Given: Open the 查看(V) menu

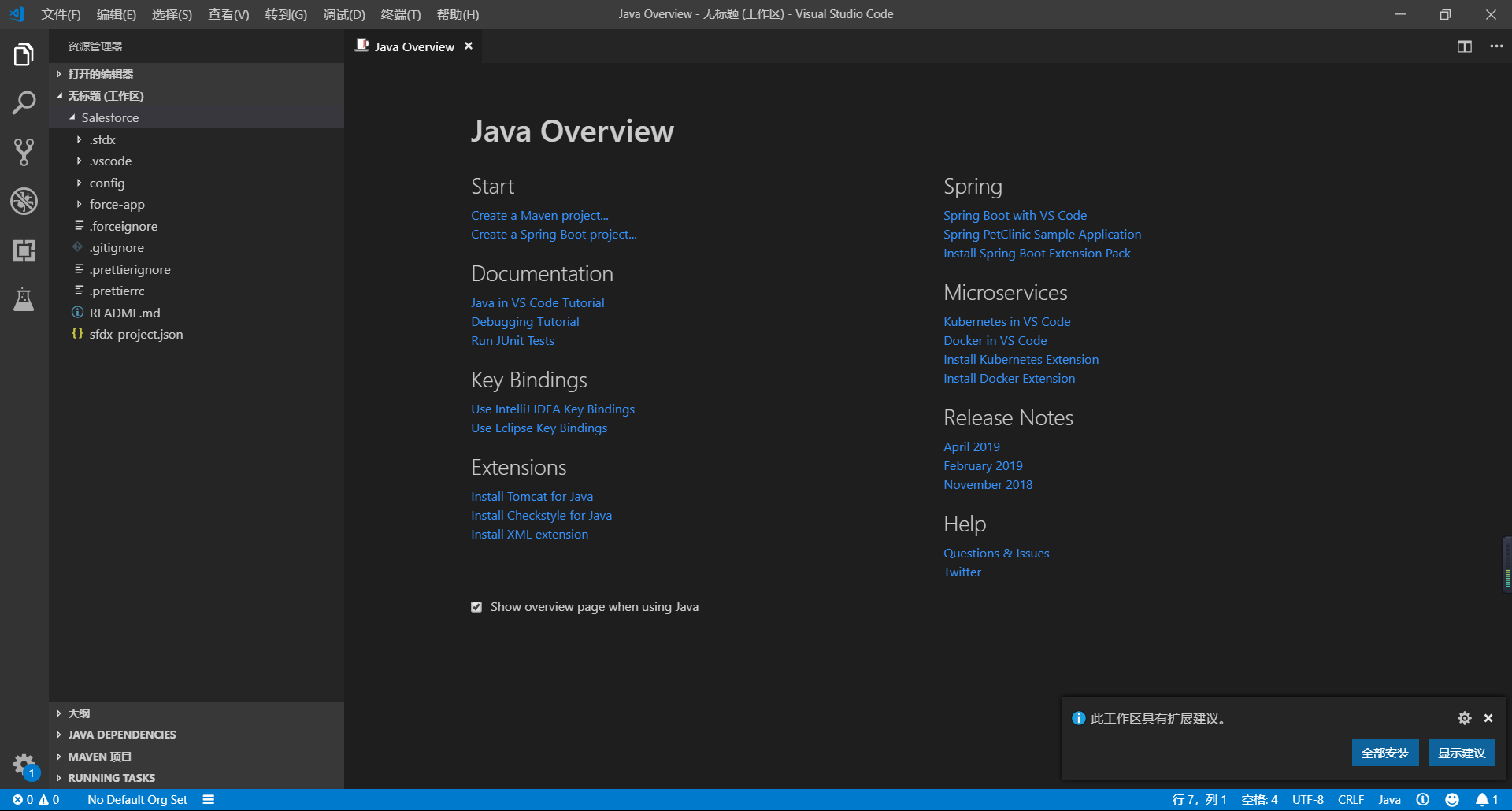Looking at the screenshot, I should 228,14.
